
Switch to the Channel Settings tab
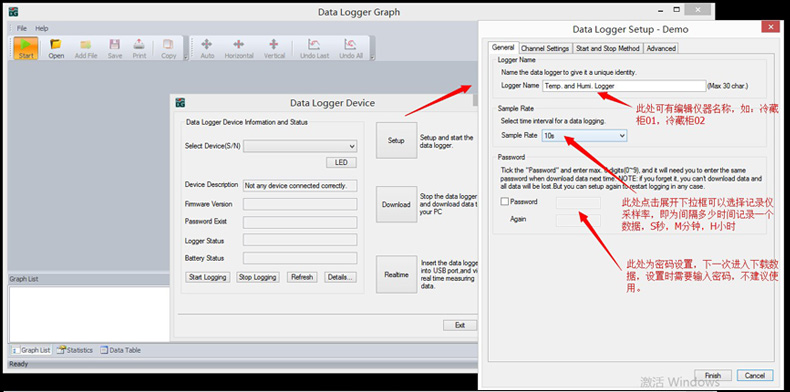[545, 48]
